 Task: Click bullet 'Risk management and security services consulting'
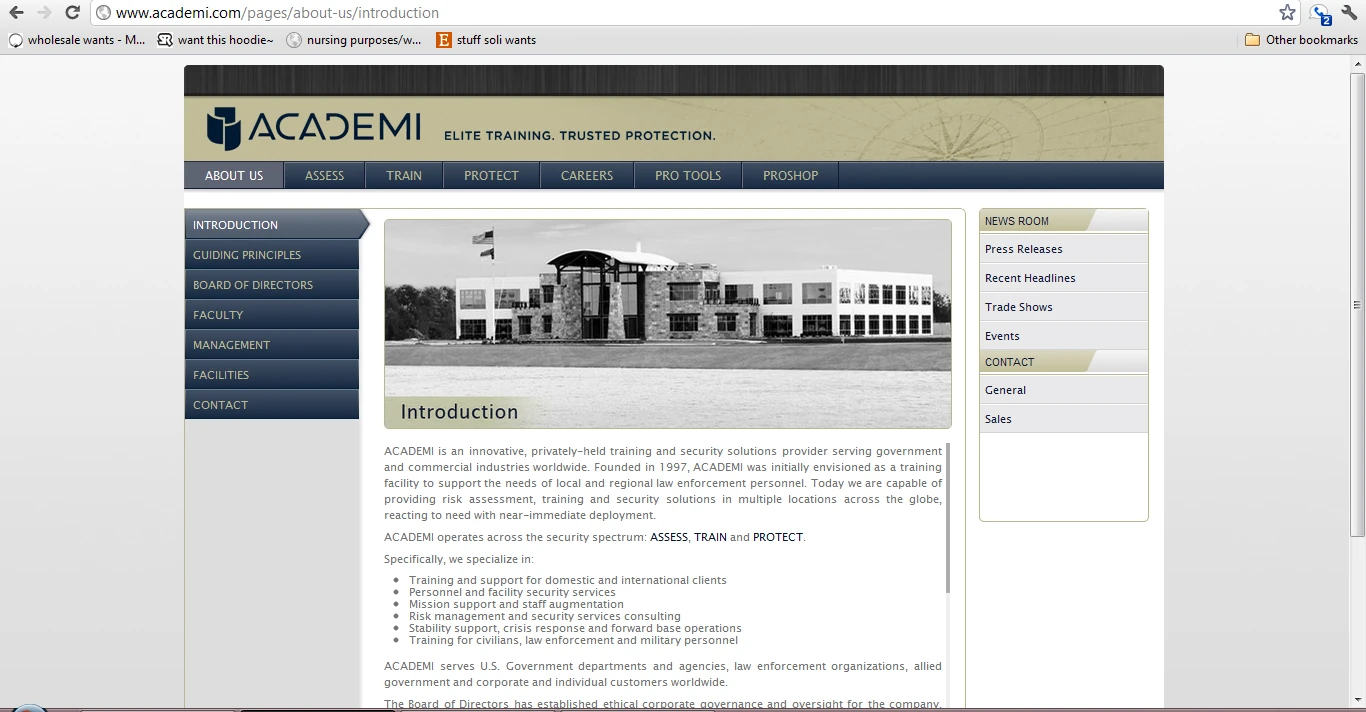545,616
